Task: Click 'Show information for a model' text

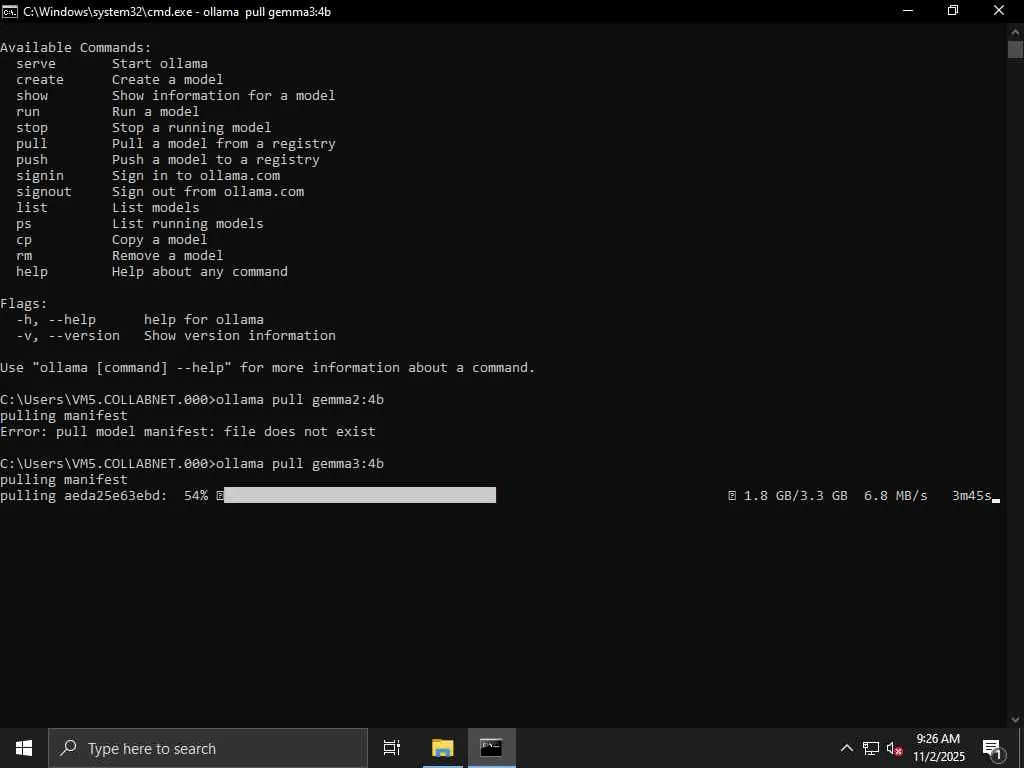Action: [x=223, y=95]
